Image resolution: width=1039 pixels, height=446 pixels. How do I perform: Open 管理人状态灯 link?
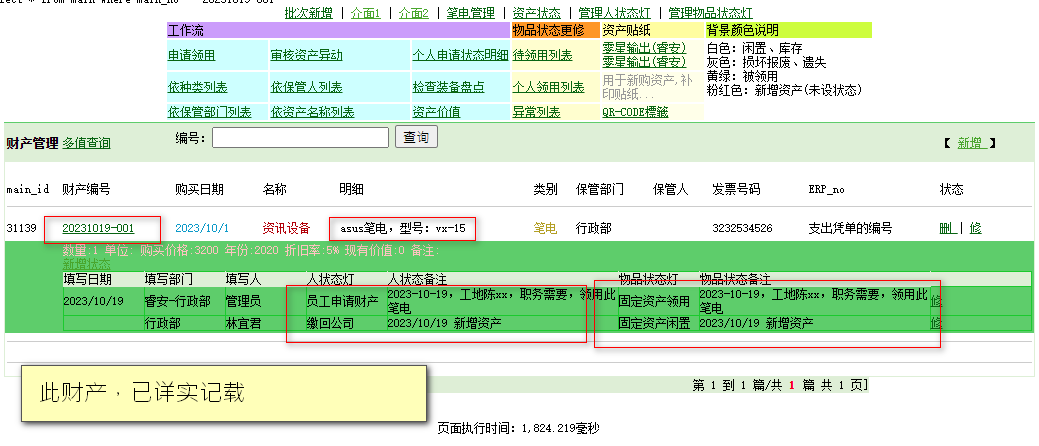[614, 13]
